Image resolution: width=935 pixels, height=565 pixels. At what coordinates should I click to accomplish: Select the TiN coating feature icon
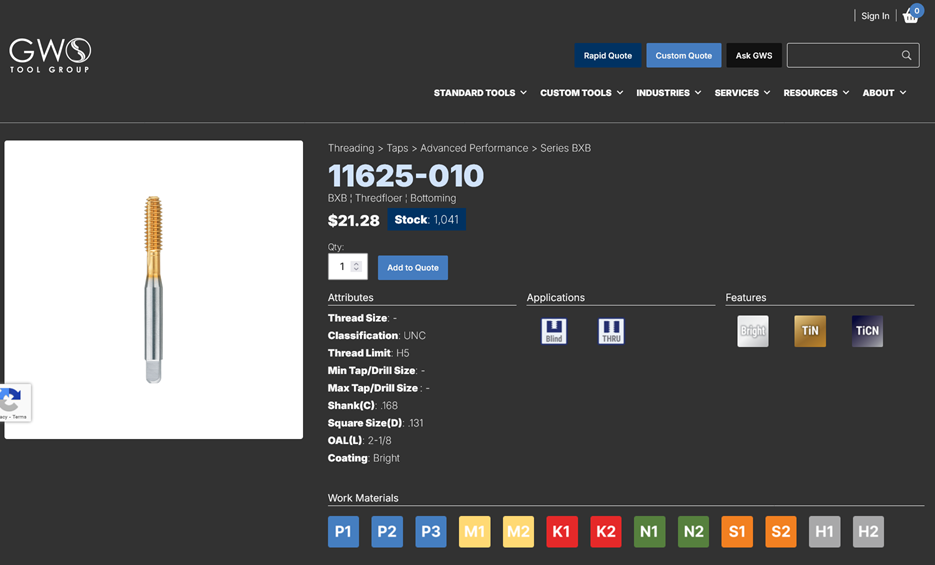810,331
